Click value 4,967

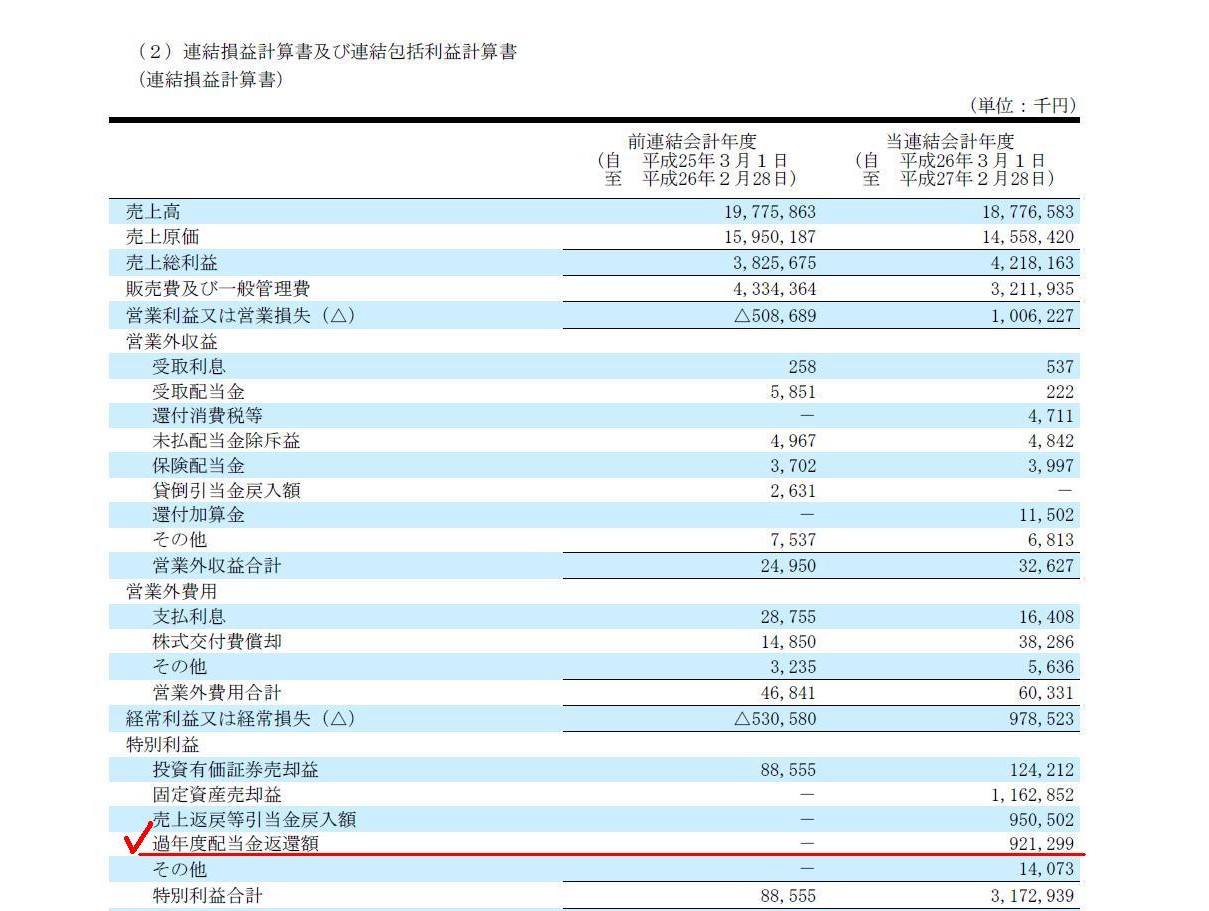tap(793, 441)
